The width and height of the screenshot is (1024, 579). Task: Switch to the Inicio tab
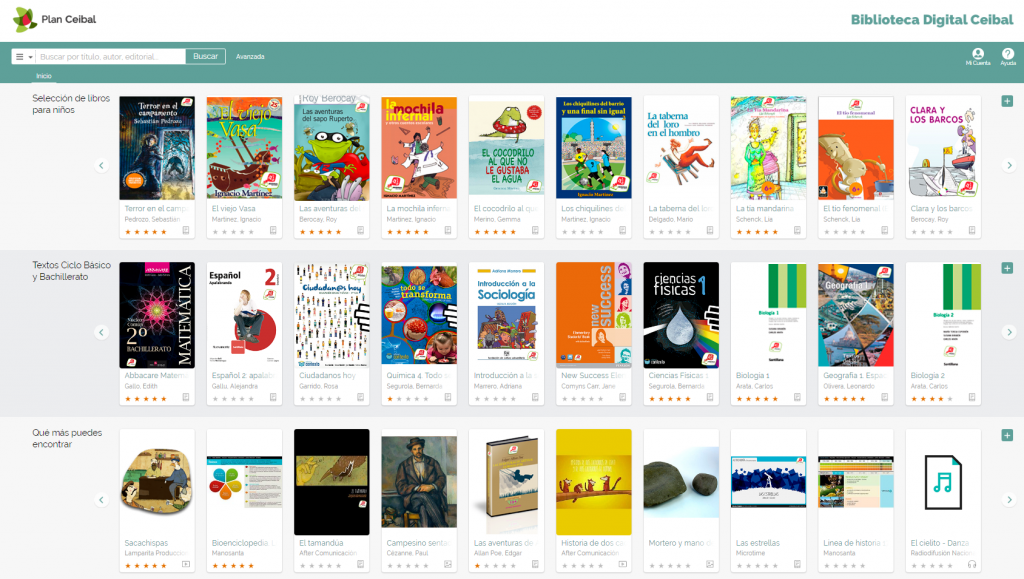click(x=44, y=76)
